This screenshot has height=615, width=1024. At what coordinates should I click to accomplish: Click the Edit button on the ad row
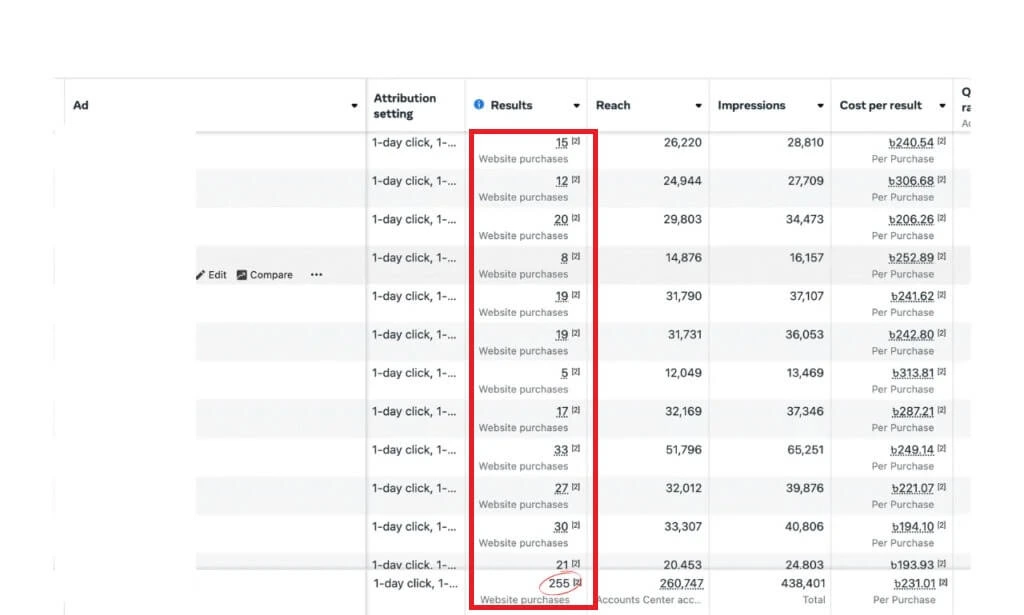[x=211, y=275]
